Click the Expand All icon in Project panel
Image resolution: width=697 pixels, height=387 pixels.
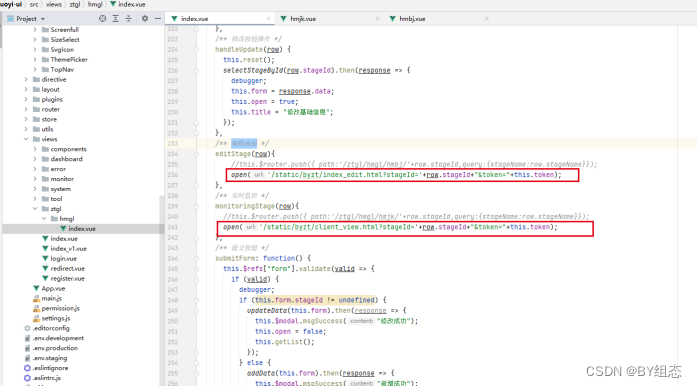[116, 19]
